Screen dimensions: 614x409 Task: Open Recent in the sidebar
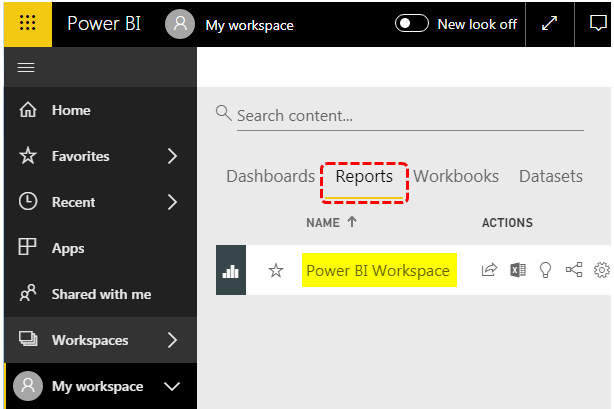(x=100, y=202)
